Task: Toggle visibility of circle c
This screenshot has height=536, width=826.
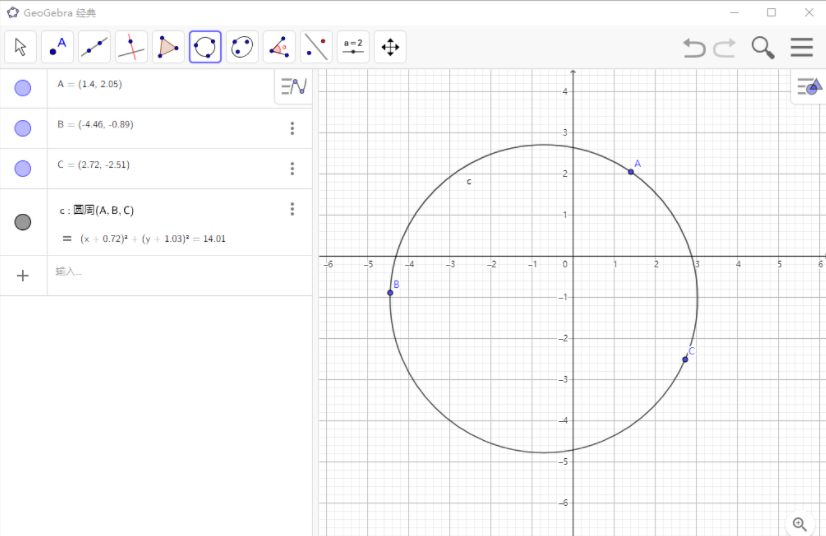Action: 23,222
